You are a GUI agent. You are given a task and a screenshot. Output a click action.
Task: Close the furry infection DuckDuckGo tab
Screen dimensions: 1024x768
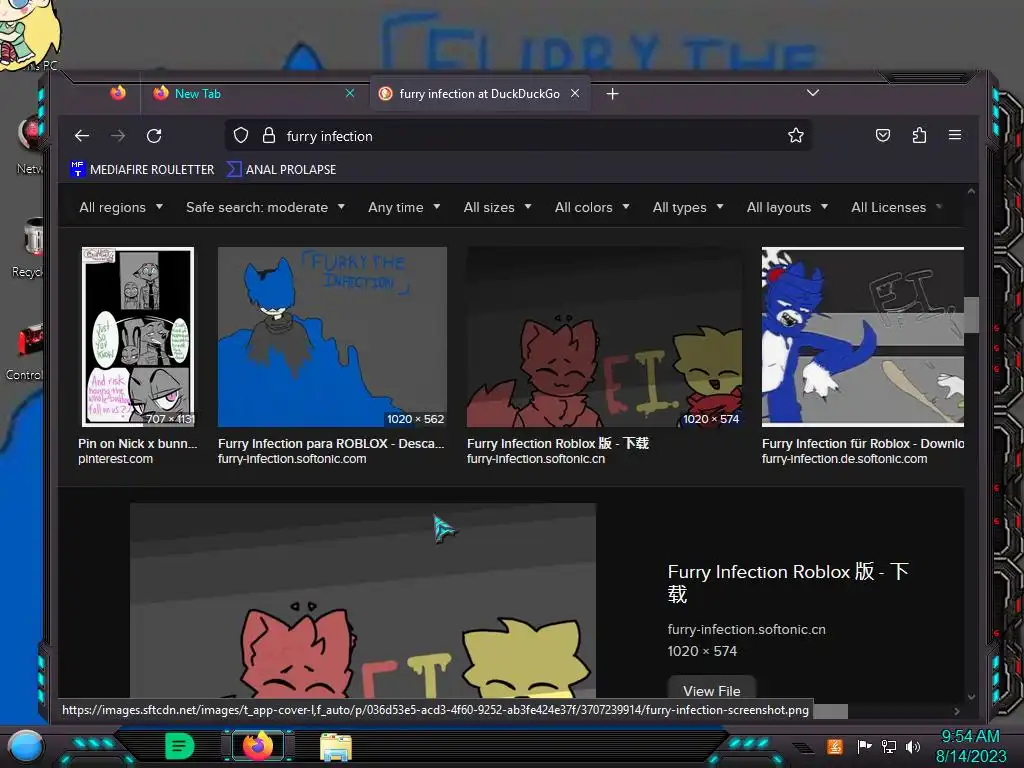pos(575,93)
